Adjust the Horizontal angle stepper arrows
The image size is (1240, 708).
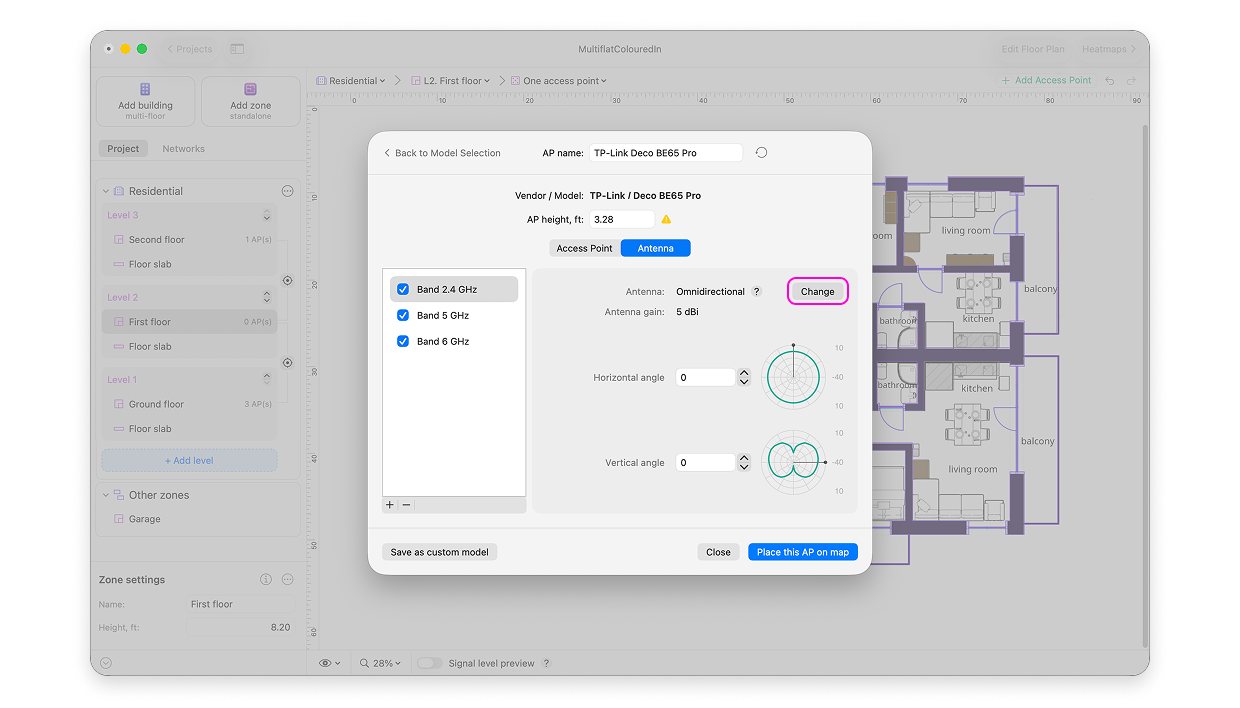coord(744,378)
